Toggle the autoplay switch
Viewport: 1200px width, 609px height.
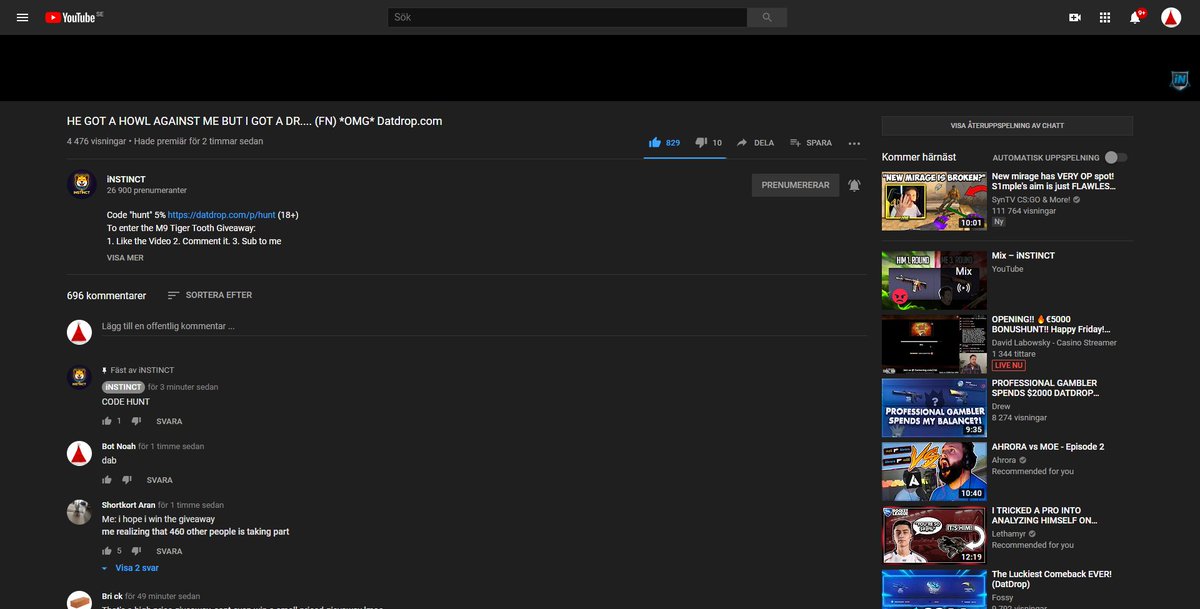[1116, 158]
